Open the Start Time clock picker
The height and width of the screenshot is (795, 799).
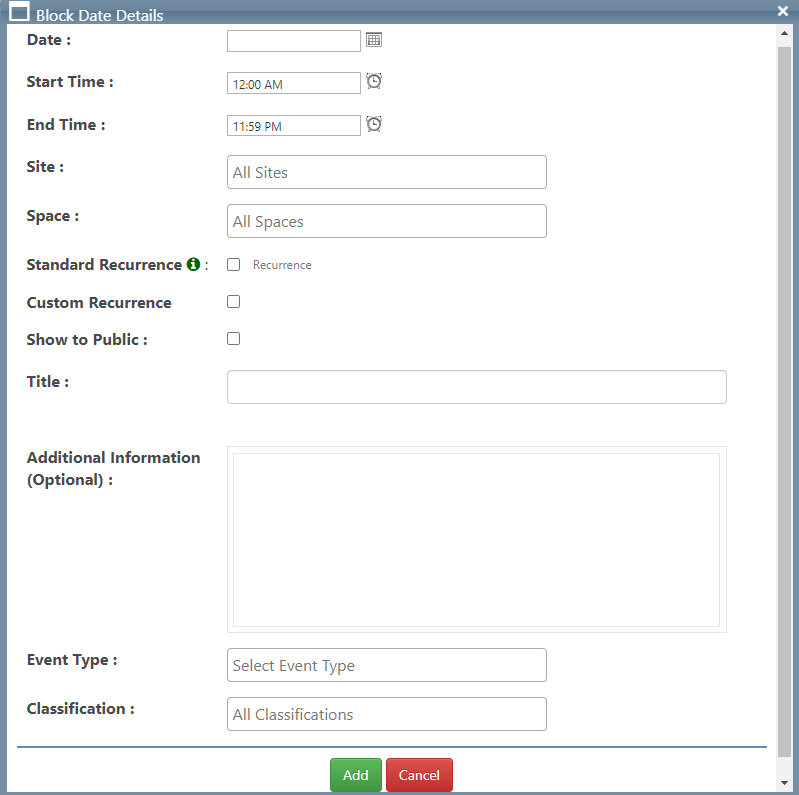click(x=374, y=81)
